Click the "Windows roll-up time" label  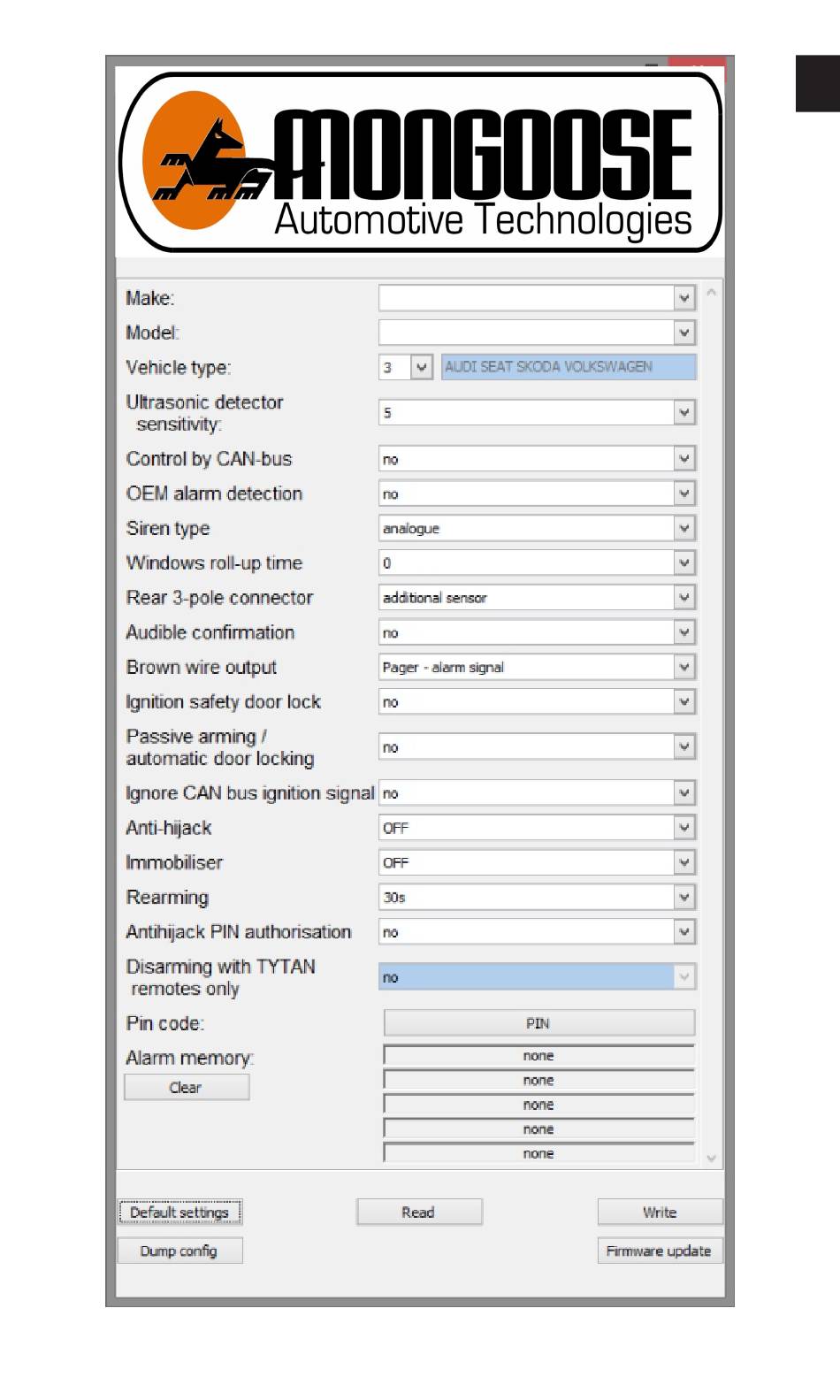215,563
